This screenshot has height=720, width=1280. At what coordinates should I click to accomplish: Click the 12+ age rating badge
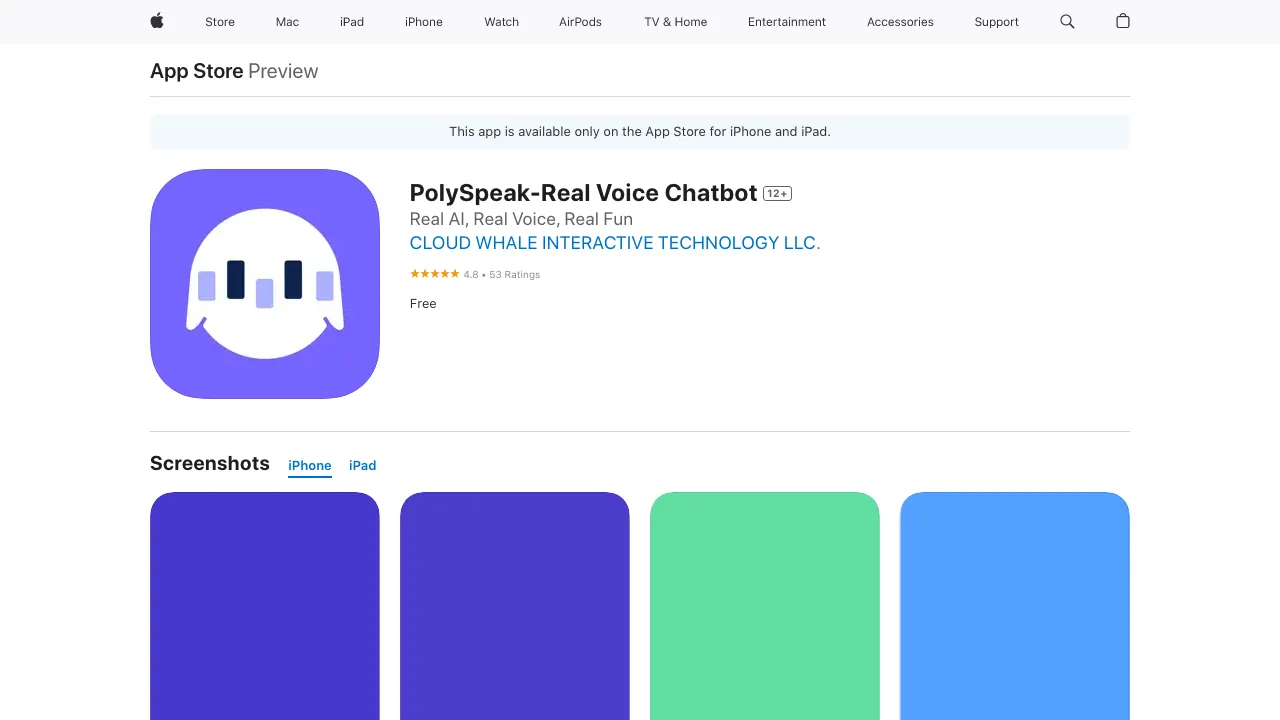[x=777, y=193]
